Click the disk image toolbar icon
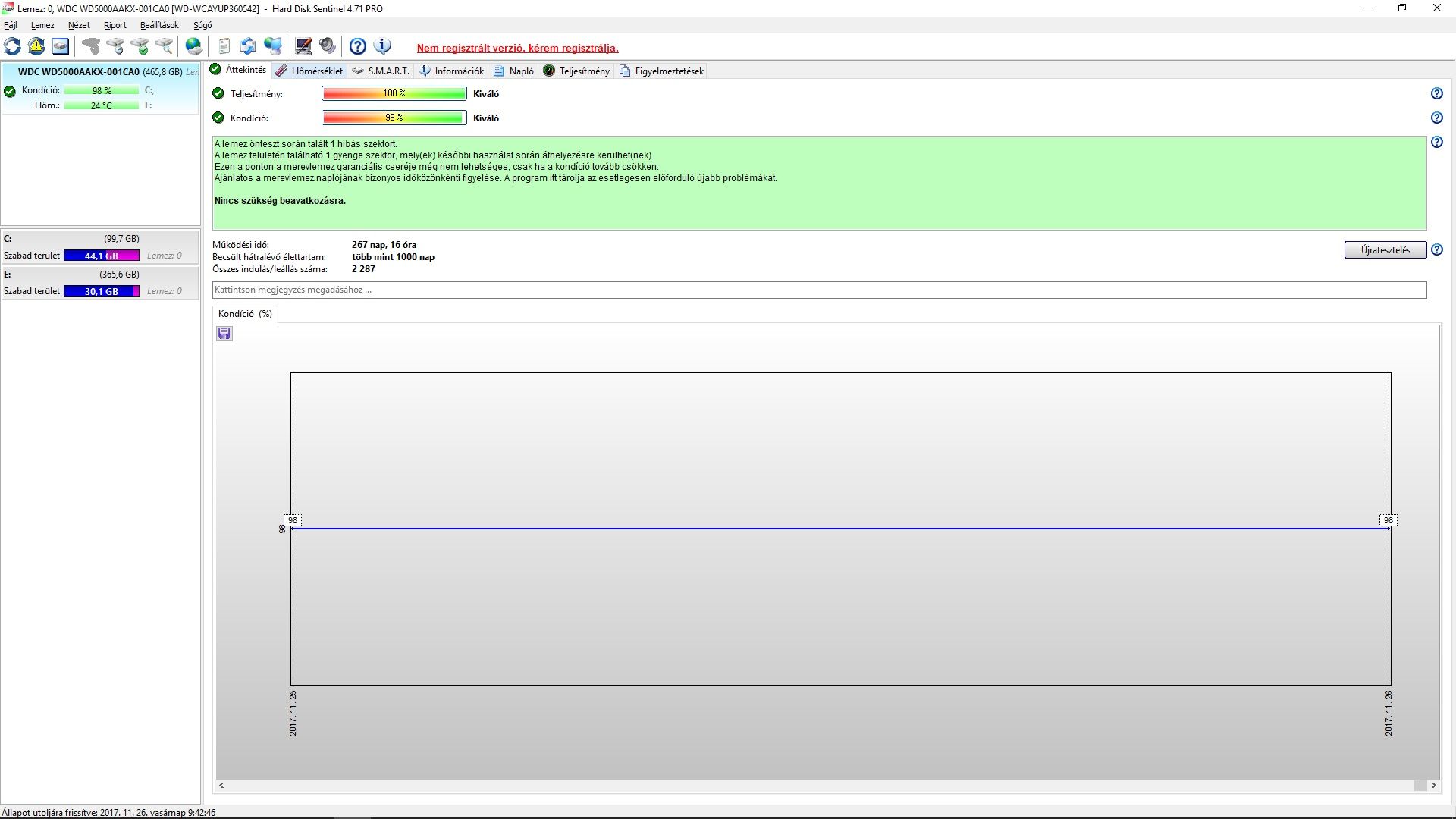 click(x=61, y=46)
